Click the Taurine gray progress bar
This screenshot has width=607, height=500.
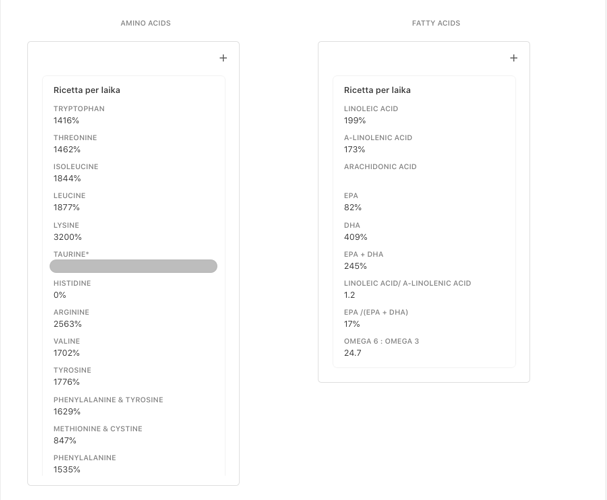click(133, 266)
